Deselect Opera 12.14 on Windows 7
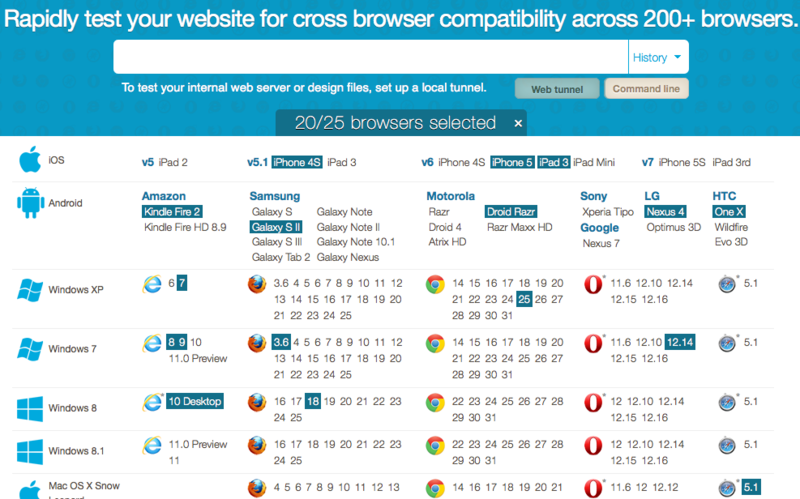Image resolution: width=800 pixels, height=499 pixels. pos(680,342)
